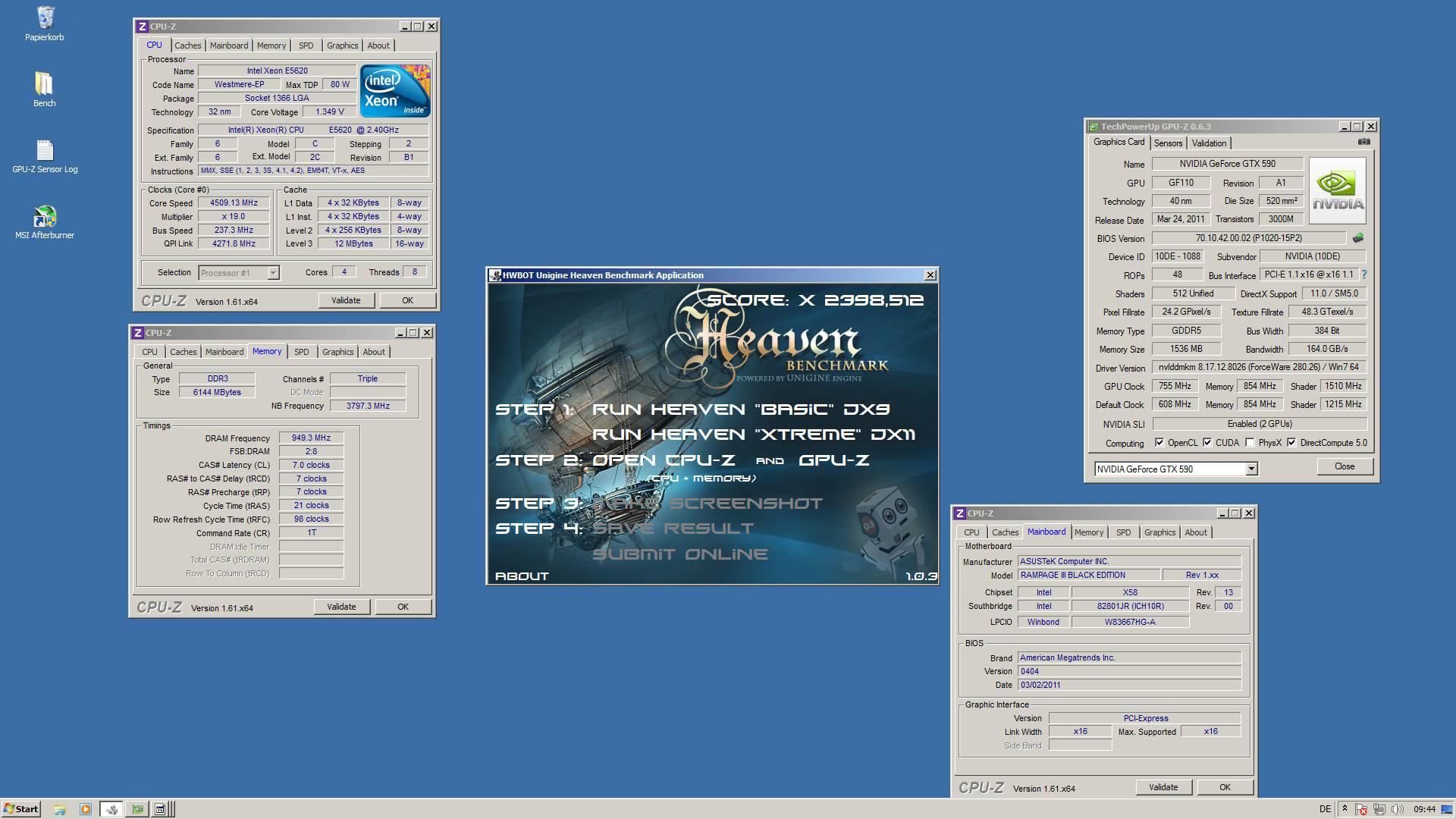
Task: Toggle the OpenCL checkbox
Action: coord(1159,443)
